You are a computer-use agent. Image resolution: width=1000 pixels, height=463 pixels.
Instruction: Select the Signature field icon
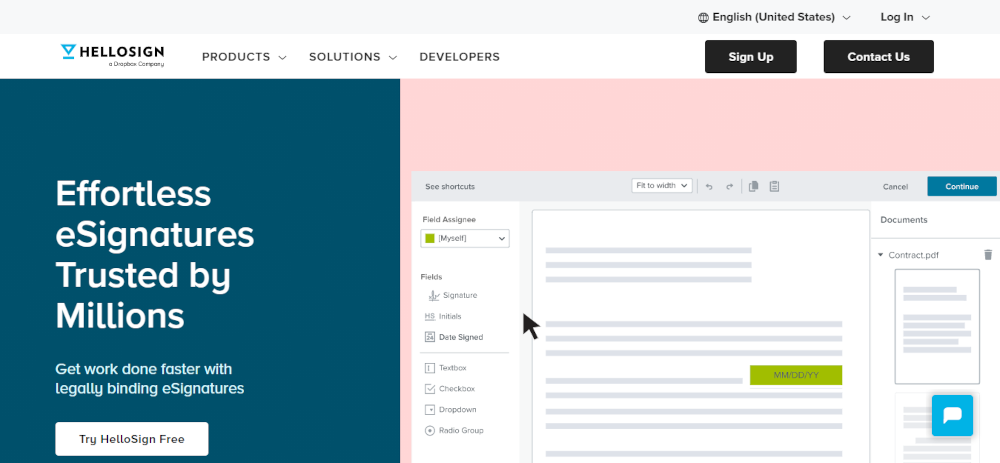tap(434, 295)
